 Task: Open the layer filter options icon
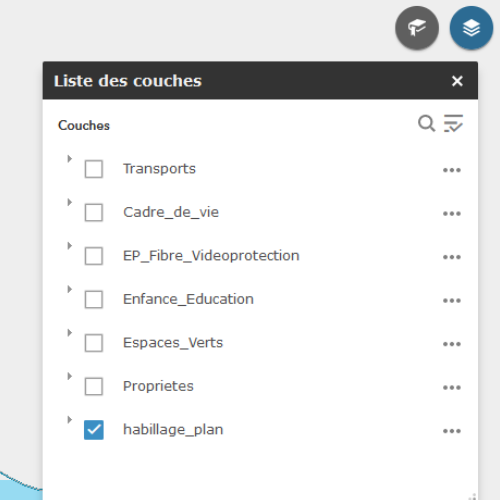coord(453,123)
